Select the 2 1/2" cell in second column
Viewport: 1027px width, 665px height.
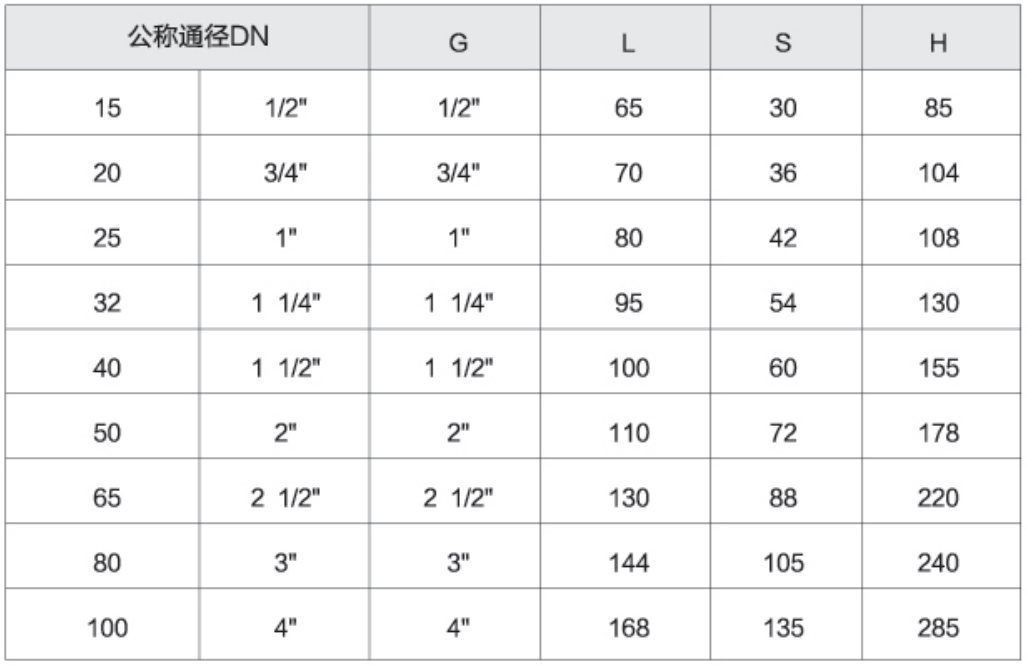(284, 491)
